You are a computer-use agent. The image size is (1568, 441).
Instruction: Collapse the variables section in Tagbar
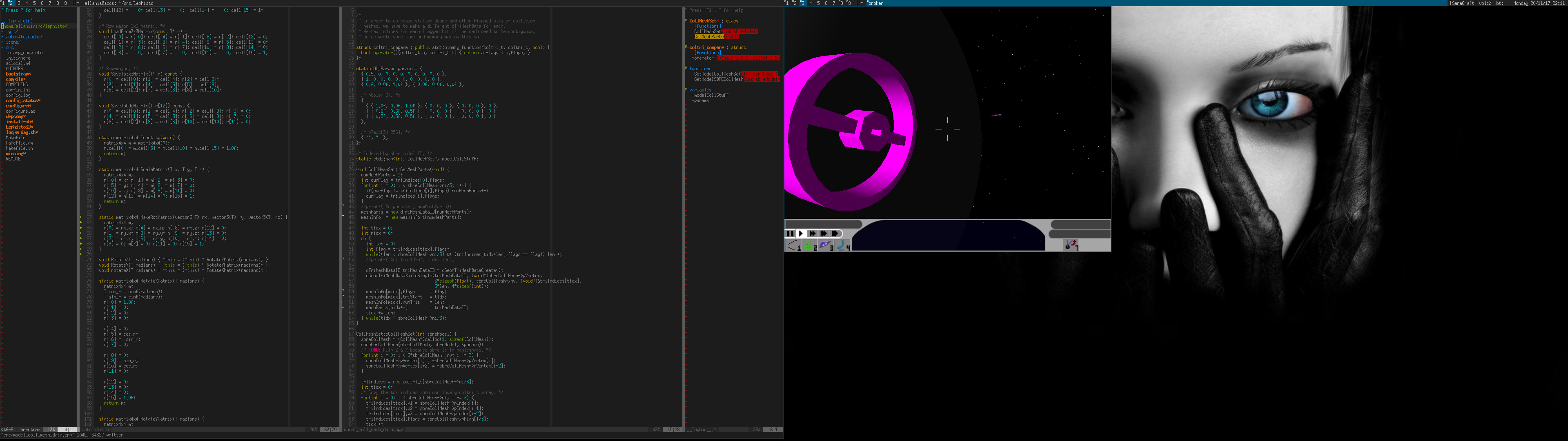[686, 90]
